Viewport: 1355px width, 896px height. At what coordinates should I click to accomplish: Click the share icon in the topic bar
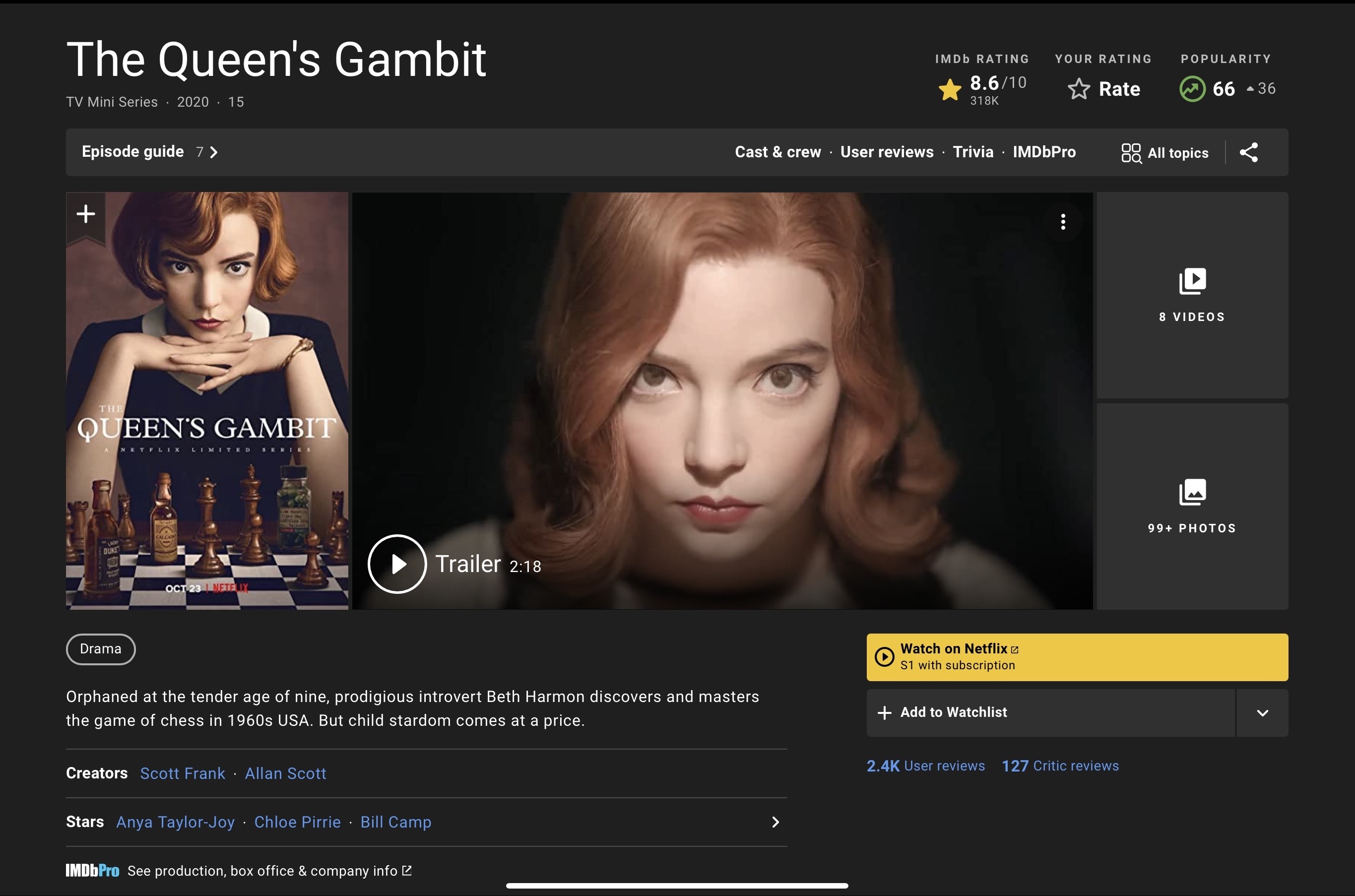1249,152
